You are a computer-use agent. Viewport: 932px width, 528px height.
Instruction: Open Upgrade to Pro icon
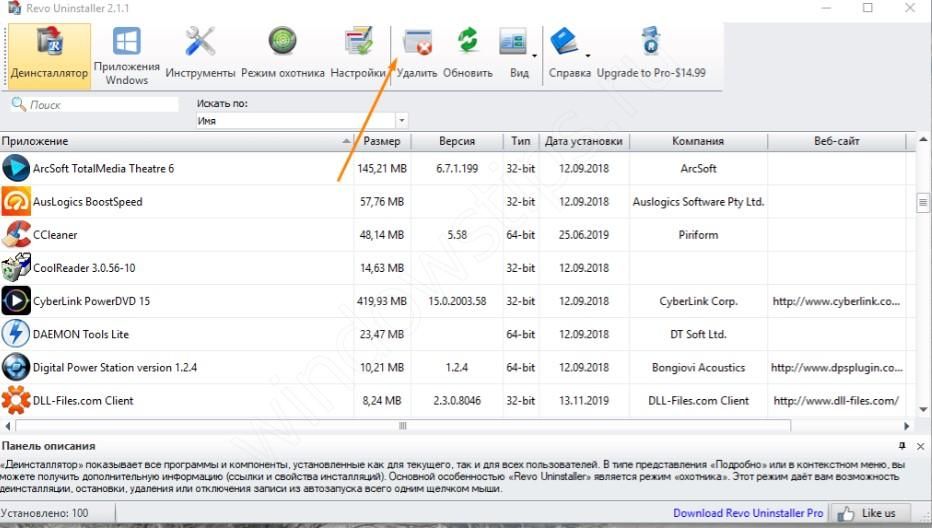click(x=651, y=54)
